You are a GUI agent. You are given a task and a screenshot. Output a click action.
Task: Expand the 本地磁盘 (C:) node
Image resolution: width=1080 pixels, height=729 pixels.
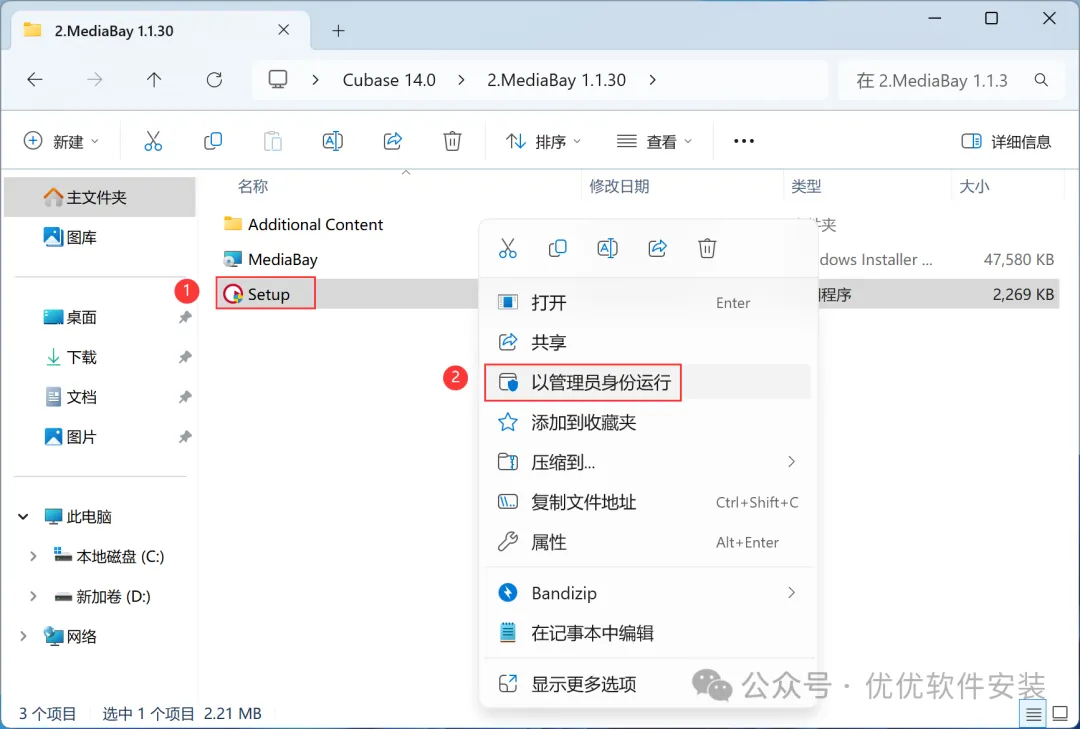pos(32,556)
